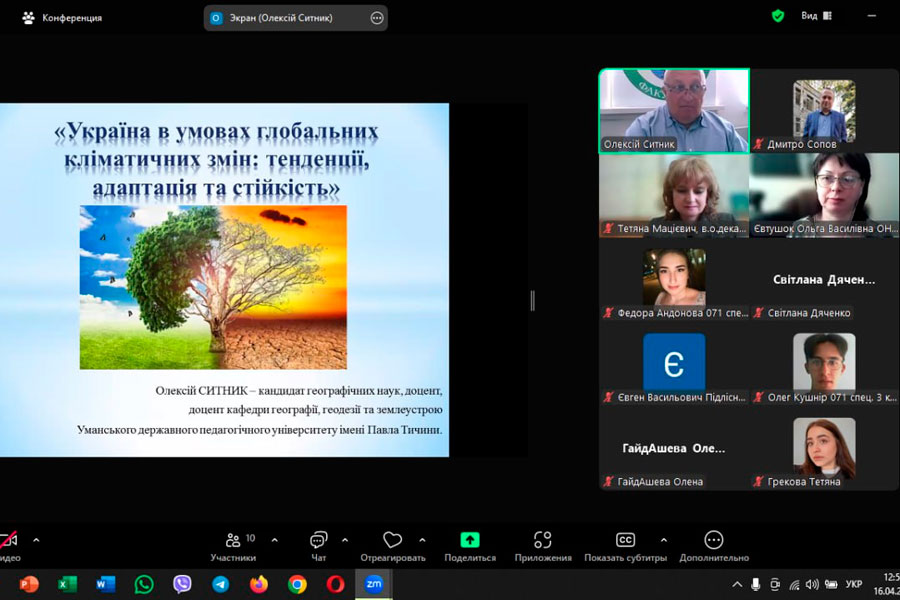Expand the arrow next to Чат
Viewport: 900px width, 600px height.
coord(345,540)
